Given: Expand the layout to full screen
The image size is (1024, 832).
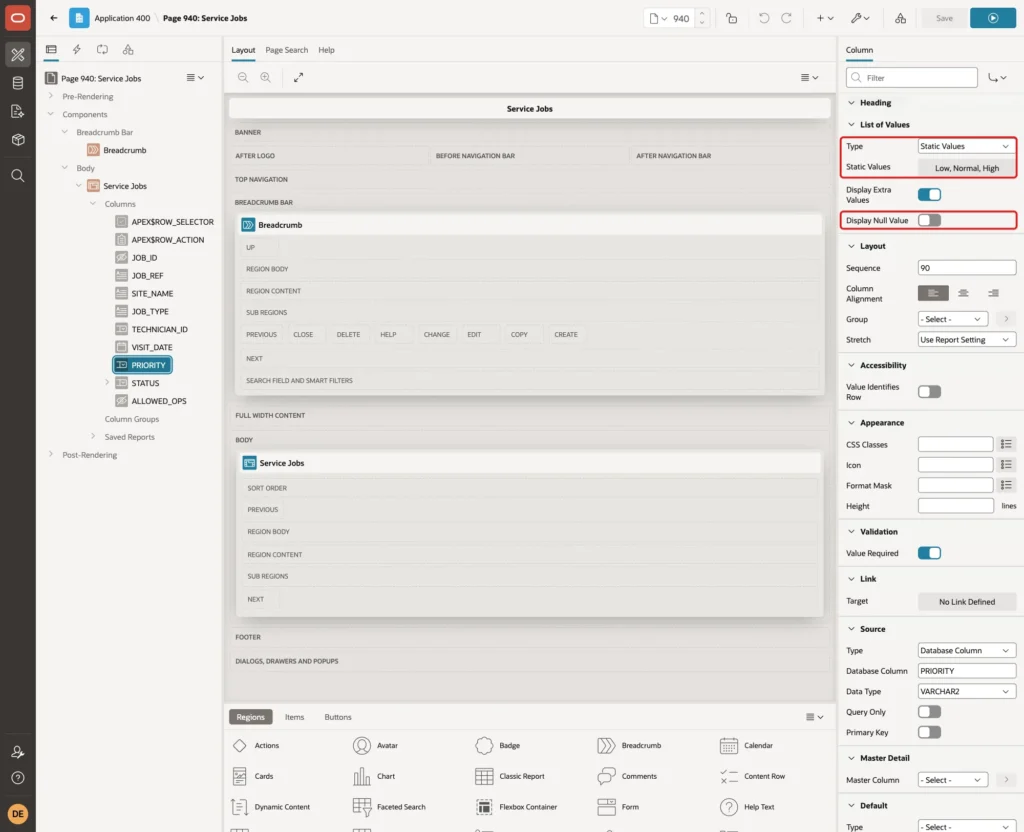Looking at the screenshot, I should click(298, 77).
